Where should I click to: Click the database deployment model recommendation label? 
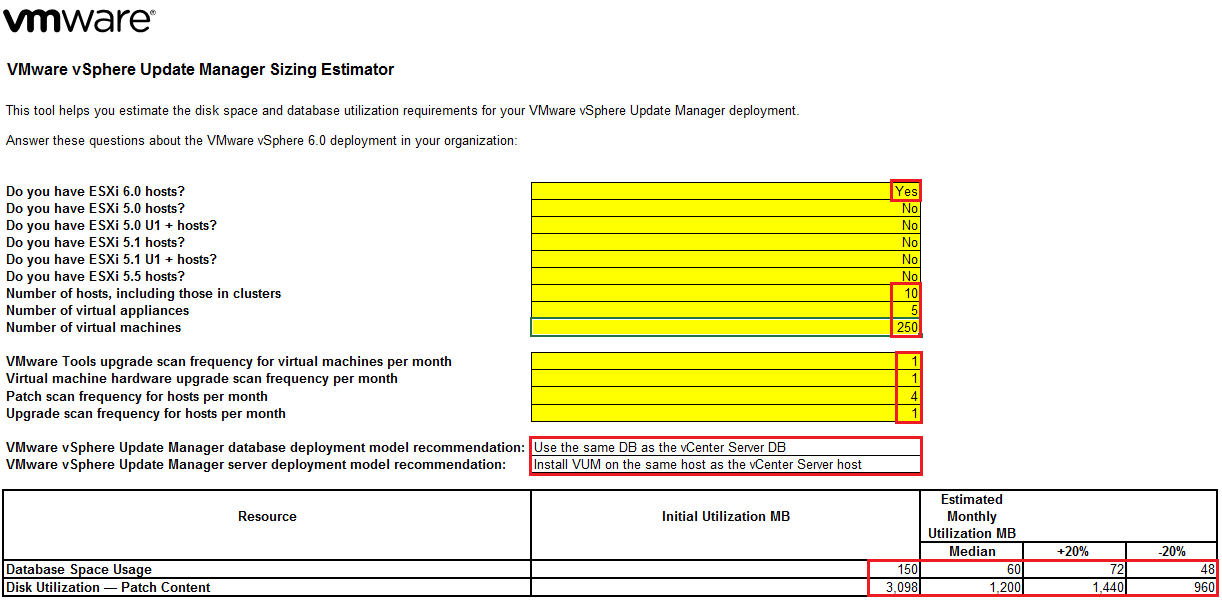coord(265,447)
